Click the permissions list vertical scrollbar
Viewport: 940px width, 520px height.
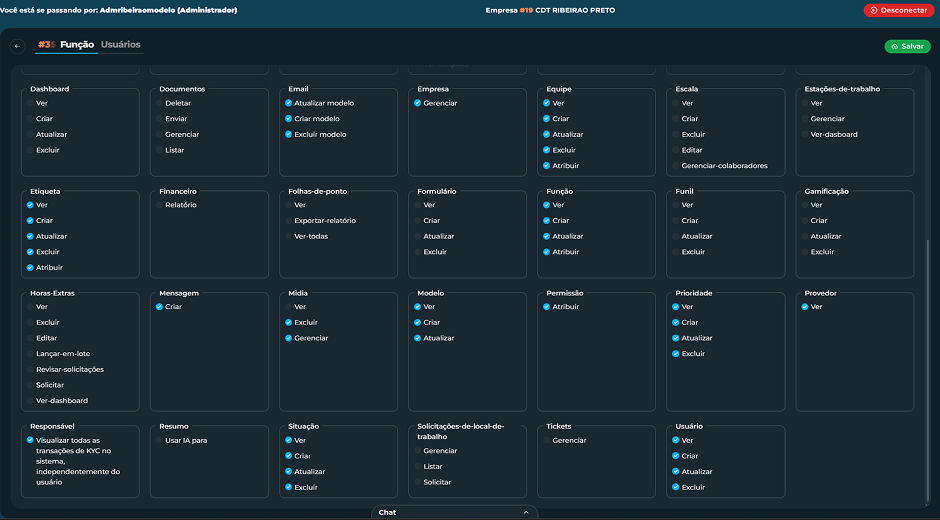click(x=928, y=372)
